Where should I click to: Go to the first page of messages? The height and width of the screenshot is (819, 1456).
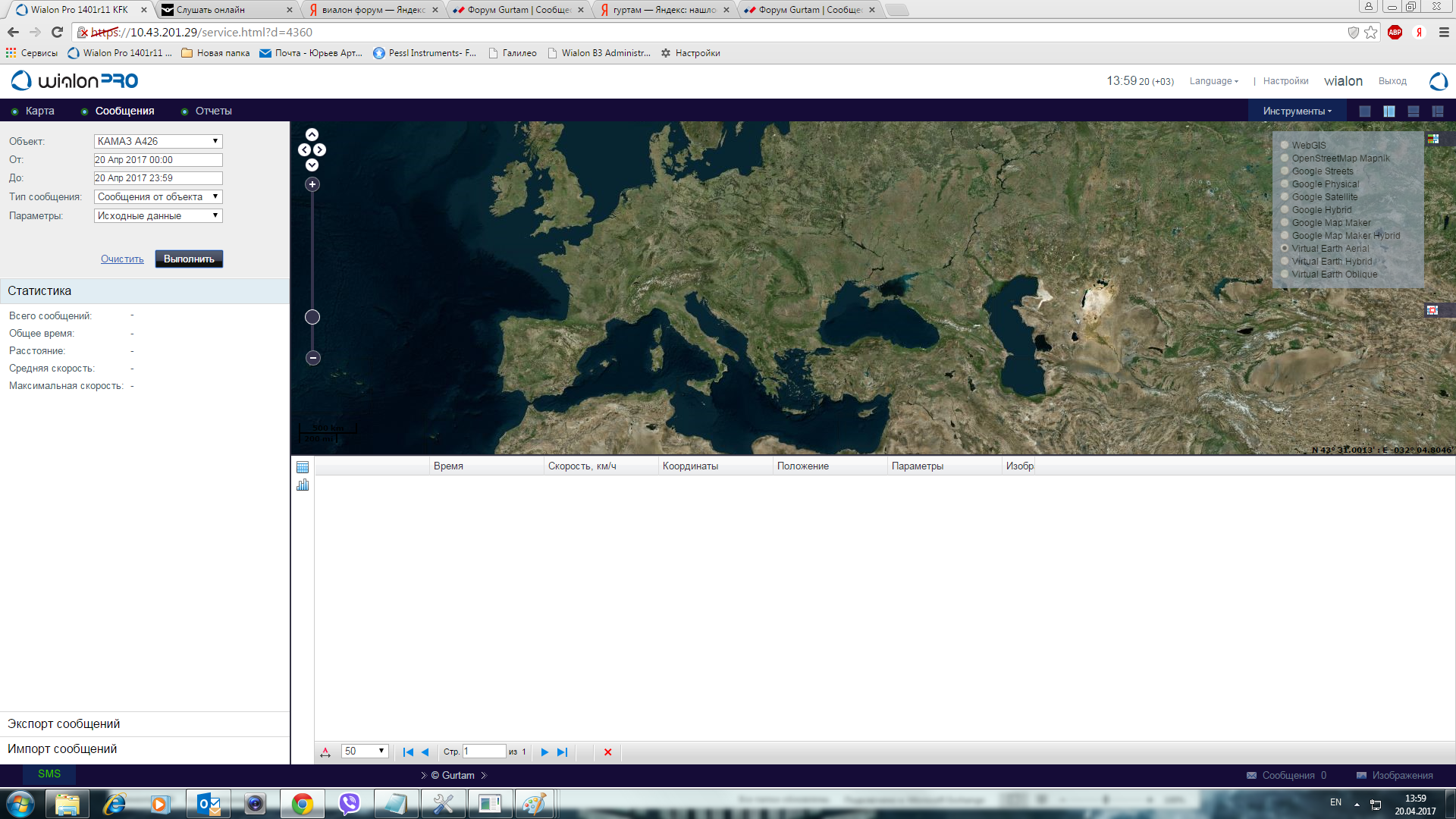click(x=408, y=752)
